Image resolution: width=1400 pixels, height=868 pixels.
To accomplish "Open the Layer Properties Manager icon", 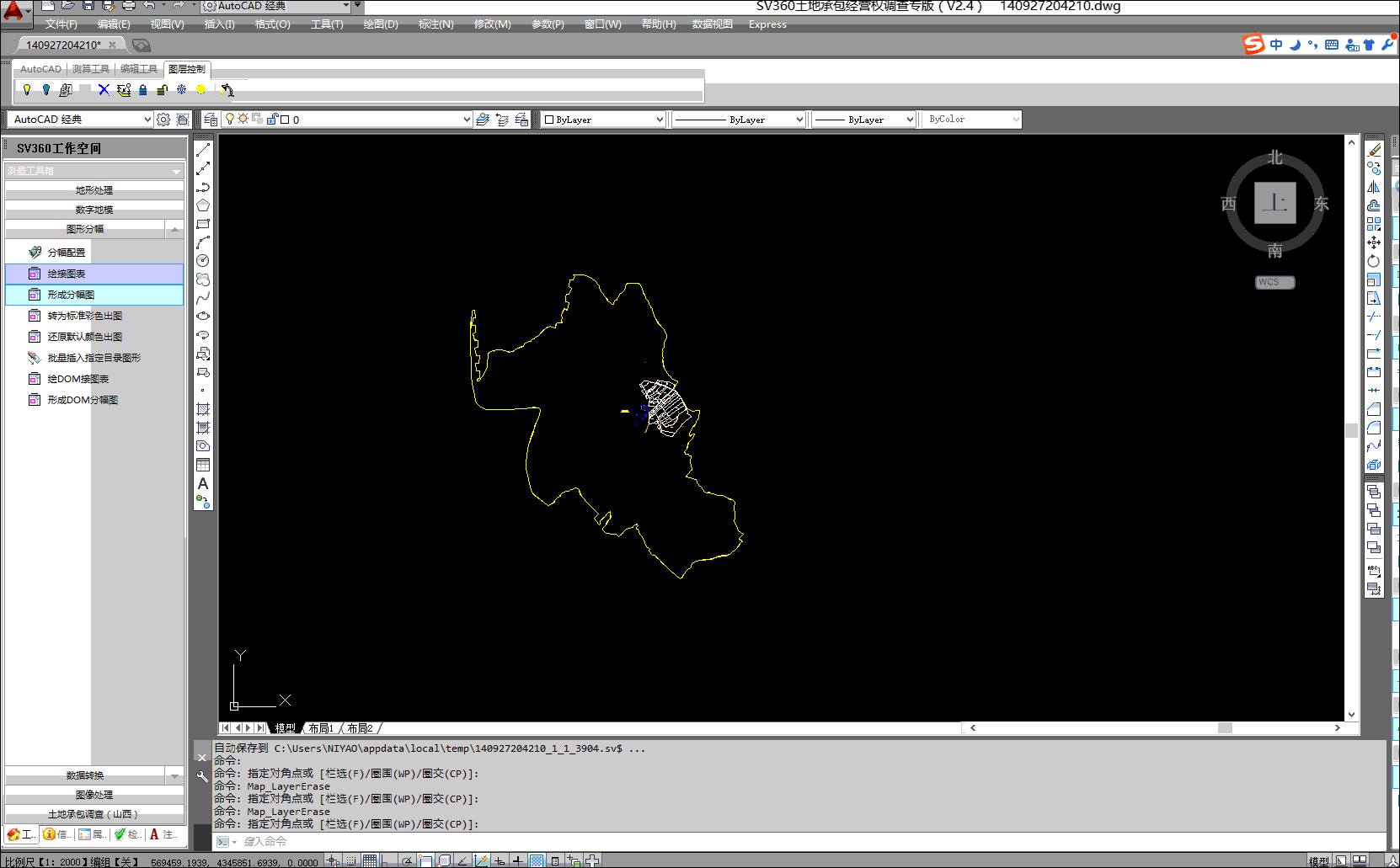I will tap(211, 120).
